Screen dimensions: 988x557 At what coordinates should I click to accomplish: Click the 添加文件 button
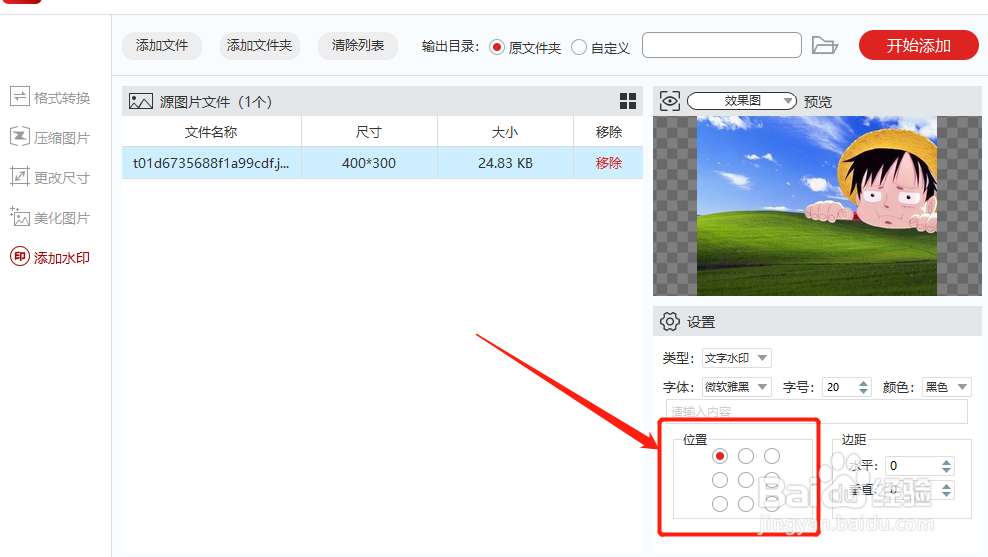point(162,45)
